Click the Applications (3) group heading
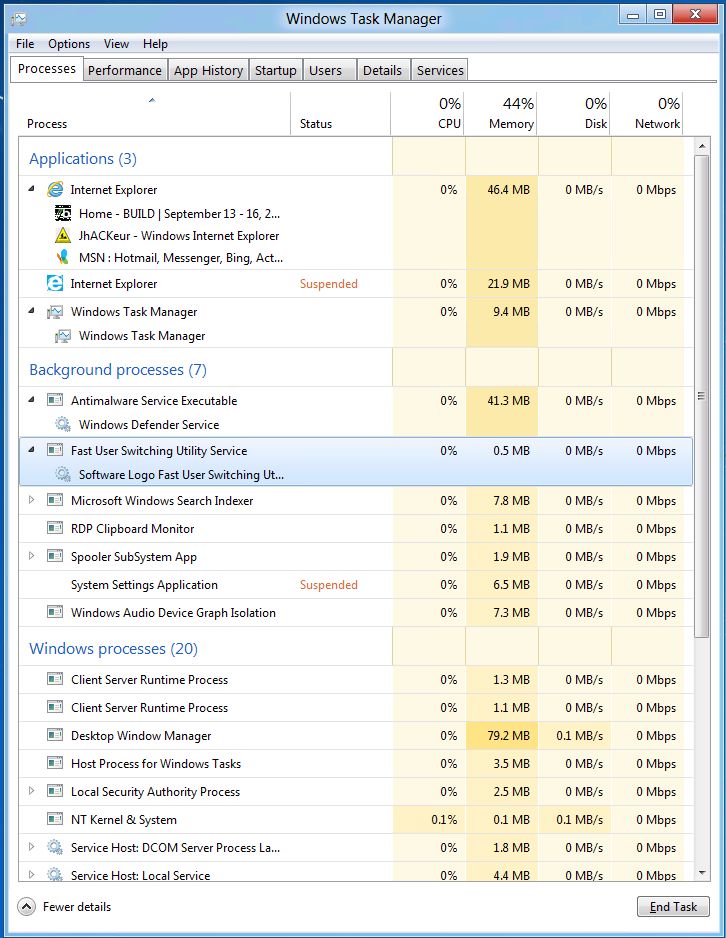 [83, 159]
